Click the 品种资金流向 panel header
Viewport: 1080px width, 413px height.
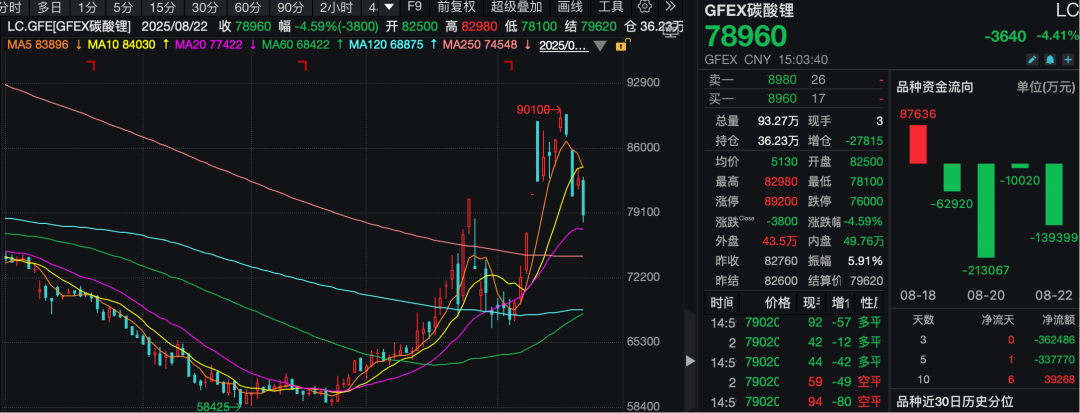(x=933, y=87)
